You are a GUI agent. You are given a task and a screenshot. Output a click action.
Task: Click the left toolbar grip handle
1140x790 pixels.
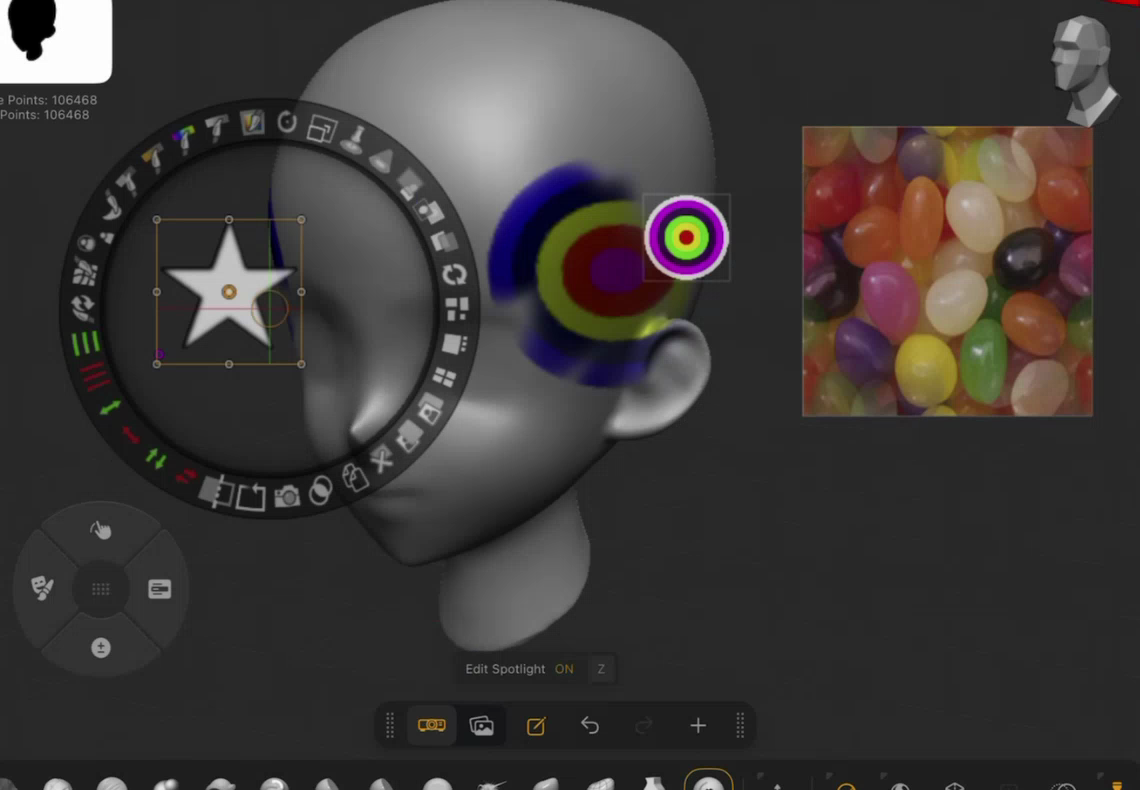390,725
